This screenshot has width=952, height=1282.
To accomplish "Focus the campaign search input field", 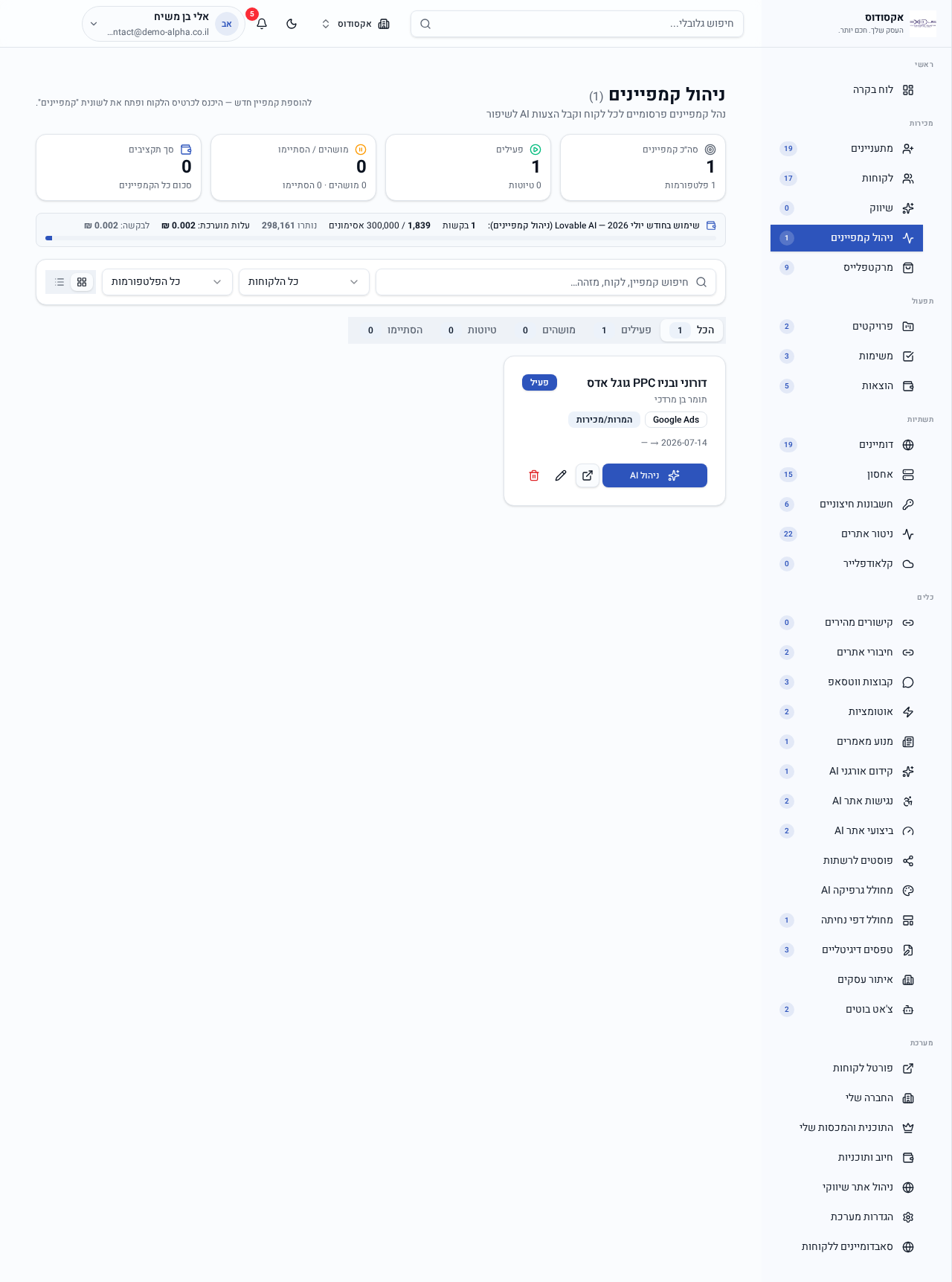I will (546, 282).
